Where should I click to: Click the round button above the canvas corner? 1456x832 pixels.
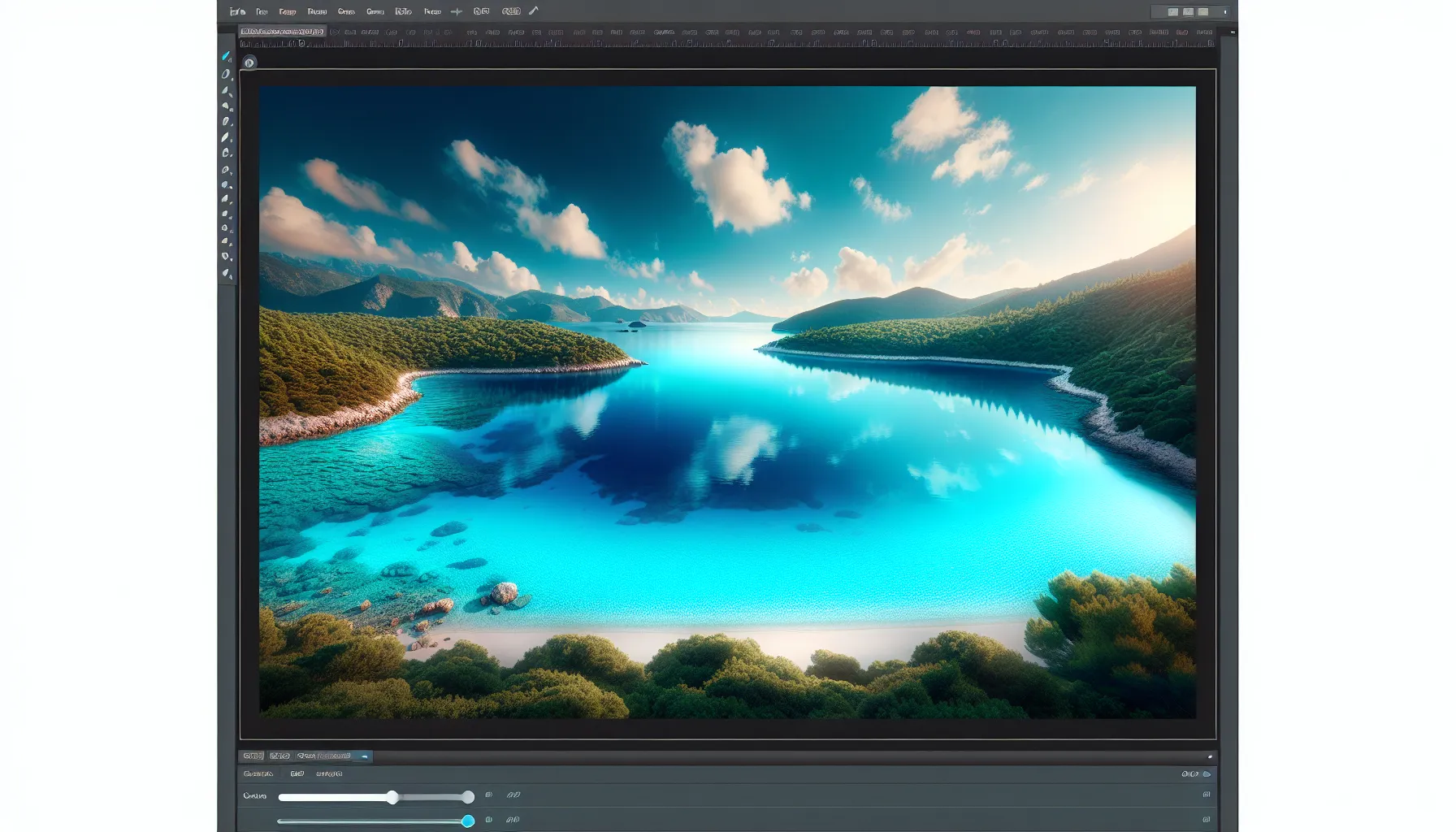point(249,63)
